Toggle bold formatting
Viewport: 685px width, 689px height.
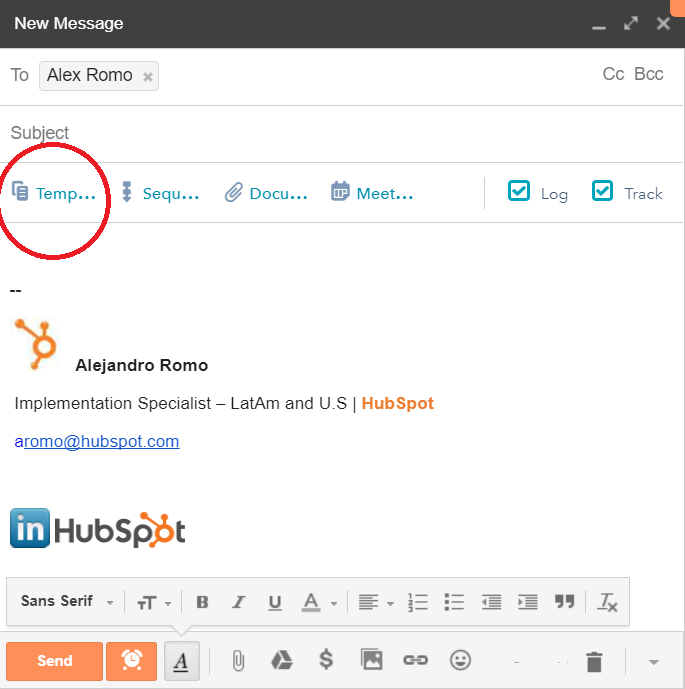(202, 602)
